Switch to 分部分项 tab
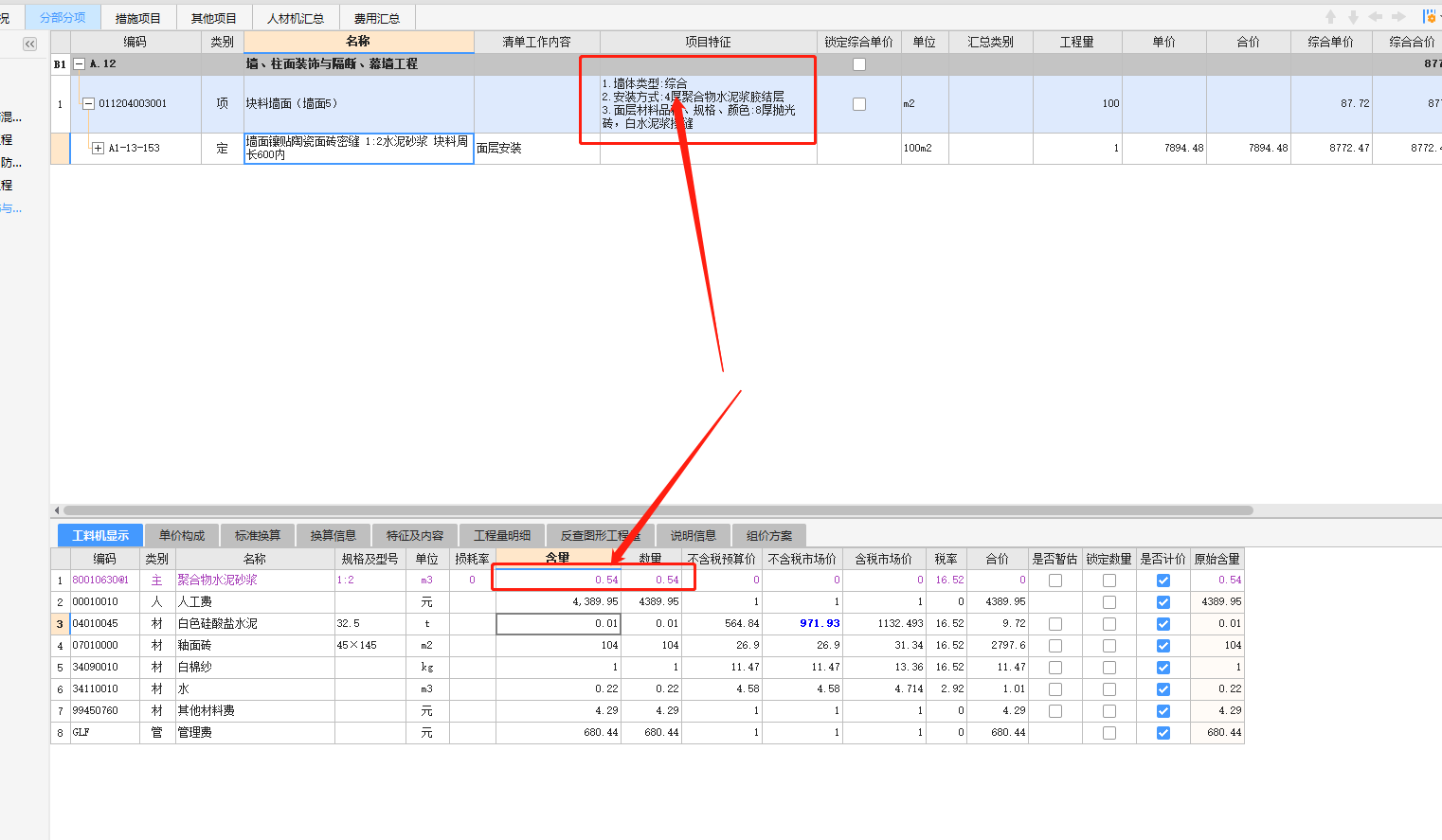1442x840 pixels. [x=63, y=18]
